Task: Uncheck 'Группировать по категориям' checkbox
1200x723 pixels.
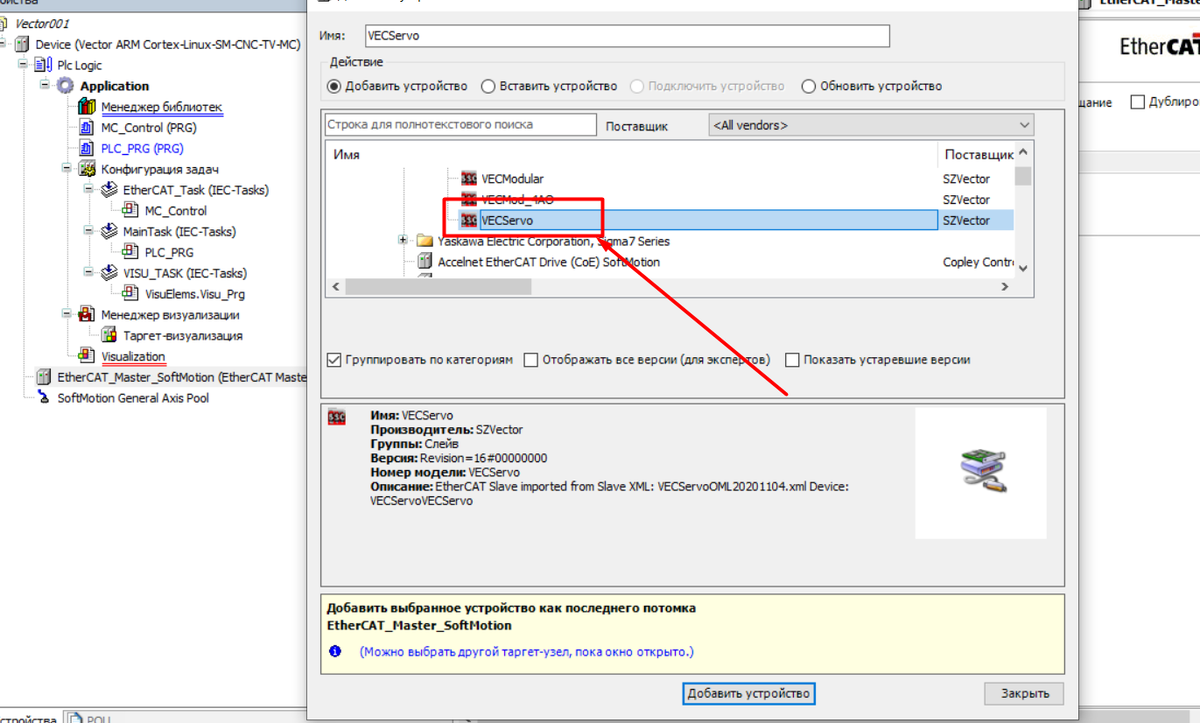Action: coord(334,360)
